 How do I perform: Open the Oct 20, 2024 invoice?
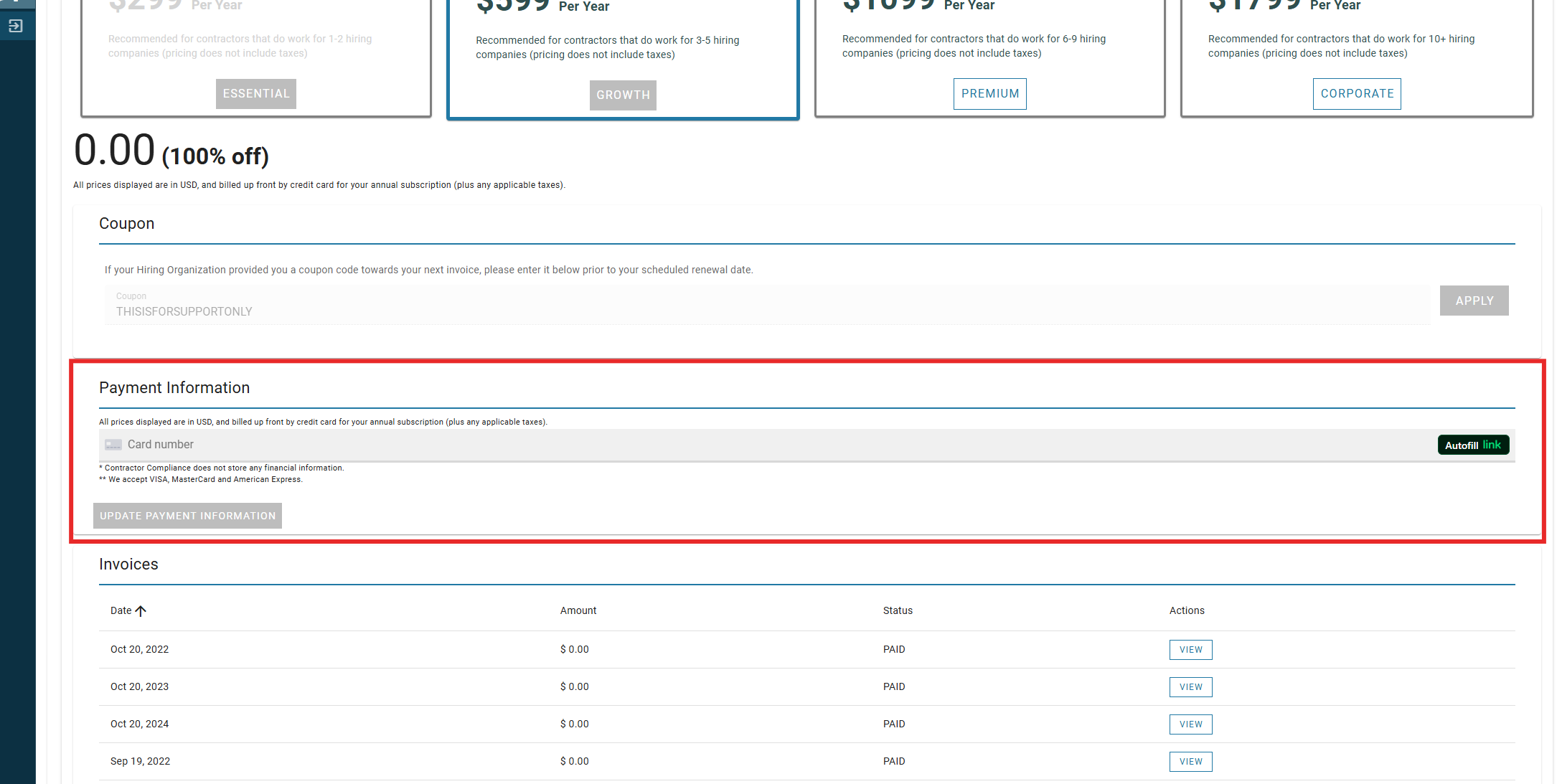pyautogui.click(x=1190, y=724)
